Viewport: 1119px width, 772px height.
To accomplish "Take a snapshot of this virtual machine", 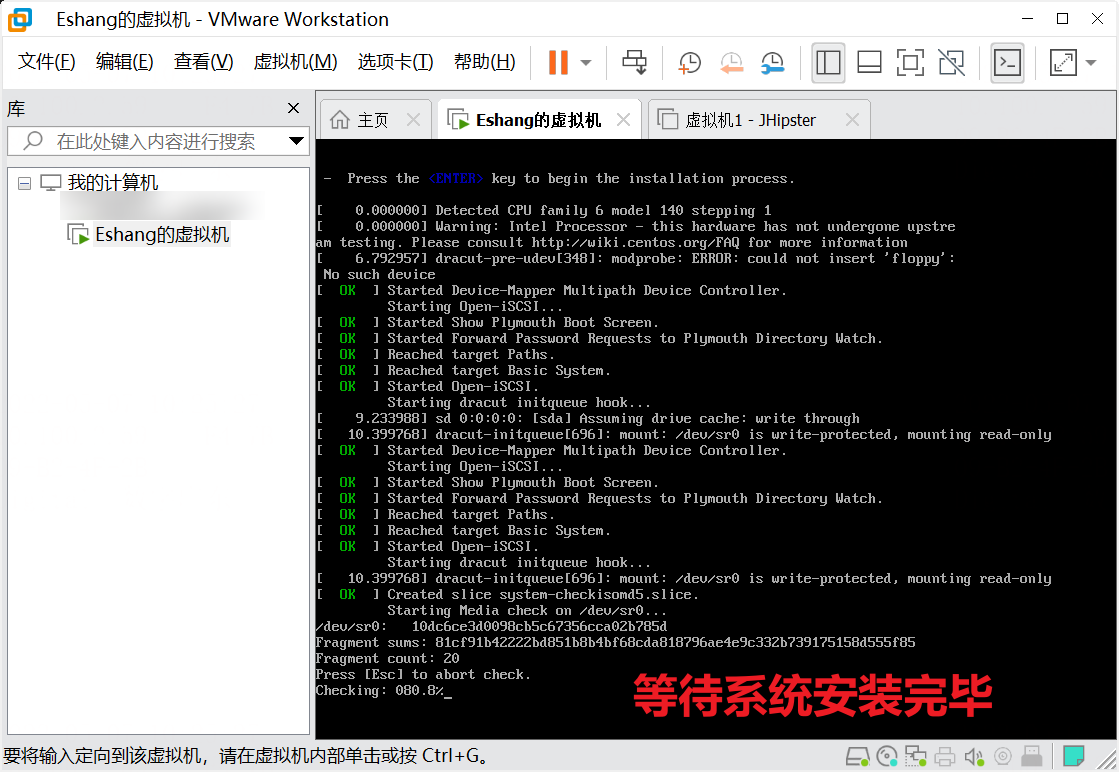I will coord(689,63).
